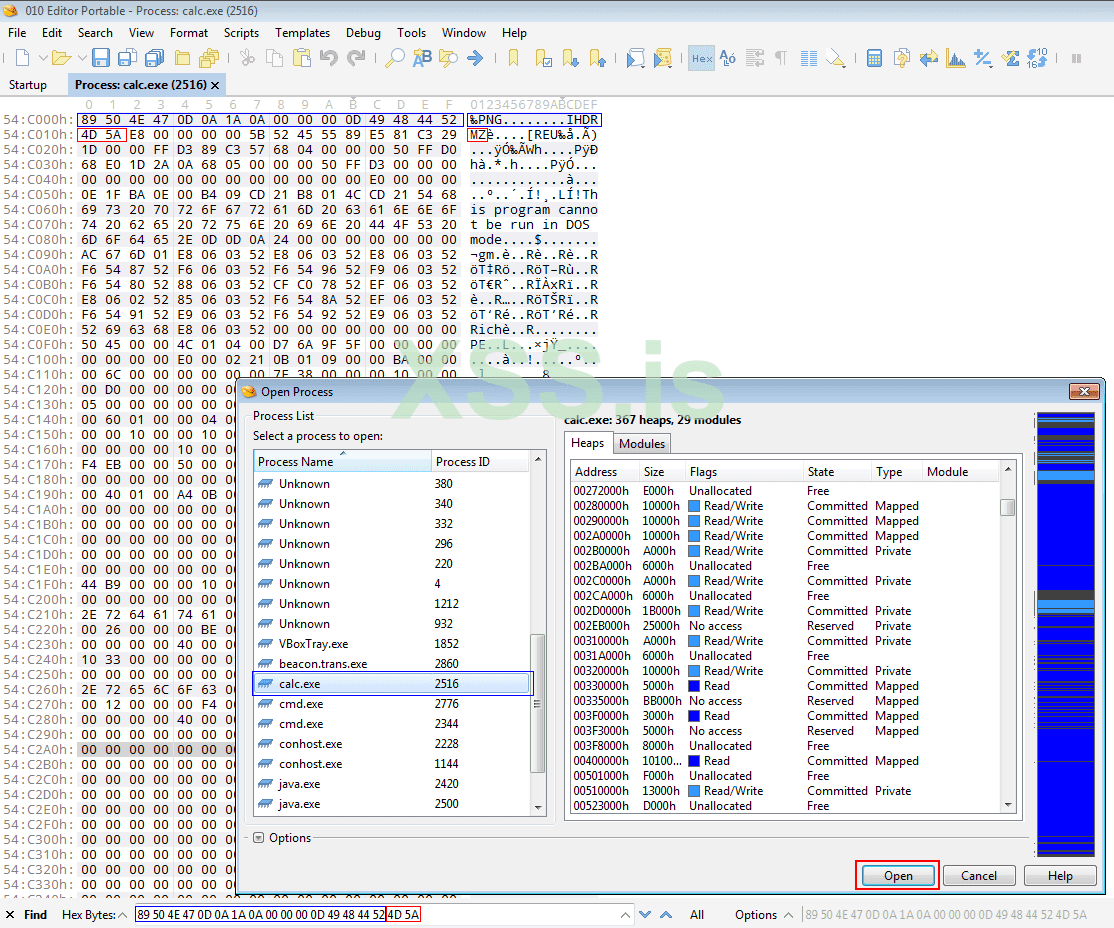Switch to the Modules tab
This screenshot has width=1114, height=928.
pyautogui.click(x=641, y=443)
